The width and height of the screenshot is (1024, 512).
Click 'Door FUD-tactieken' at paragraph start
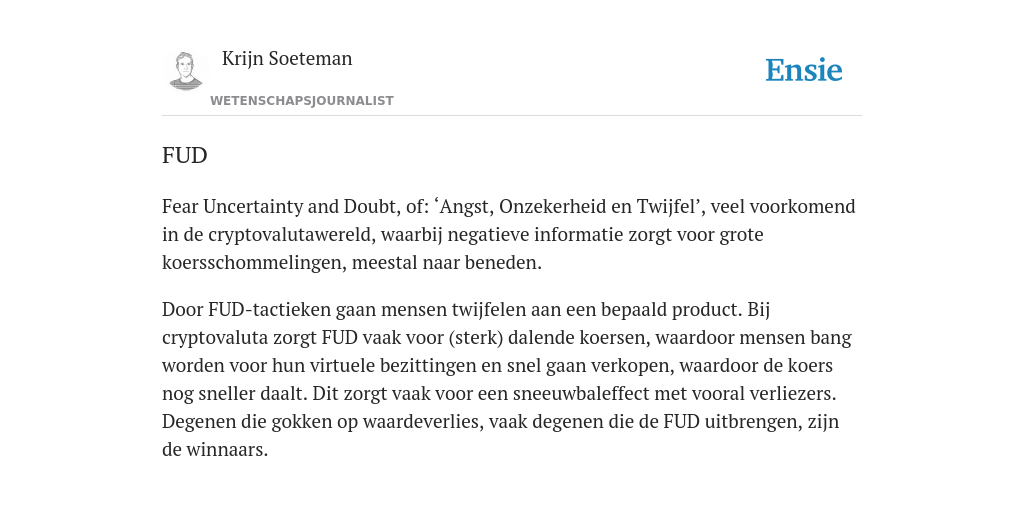(246, 310)
